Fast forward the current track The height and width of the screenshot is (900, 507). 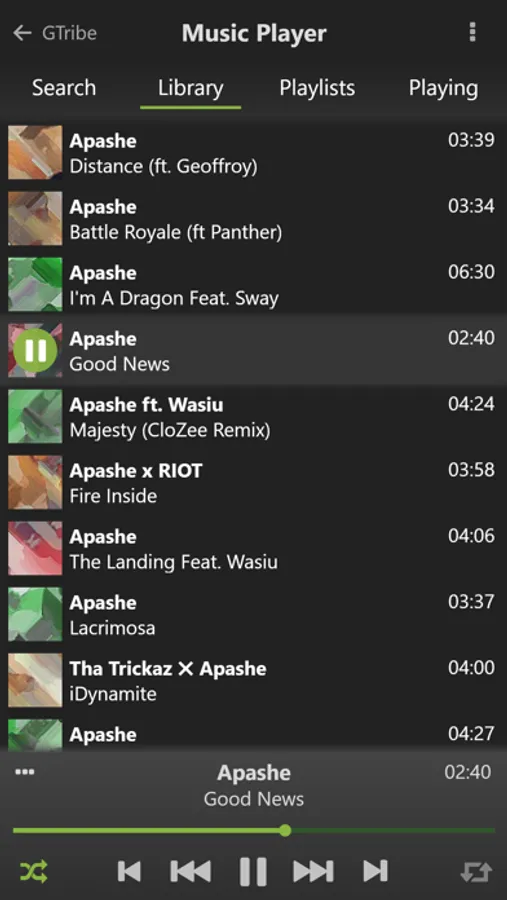tap(314, 871)
